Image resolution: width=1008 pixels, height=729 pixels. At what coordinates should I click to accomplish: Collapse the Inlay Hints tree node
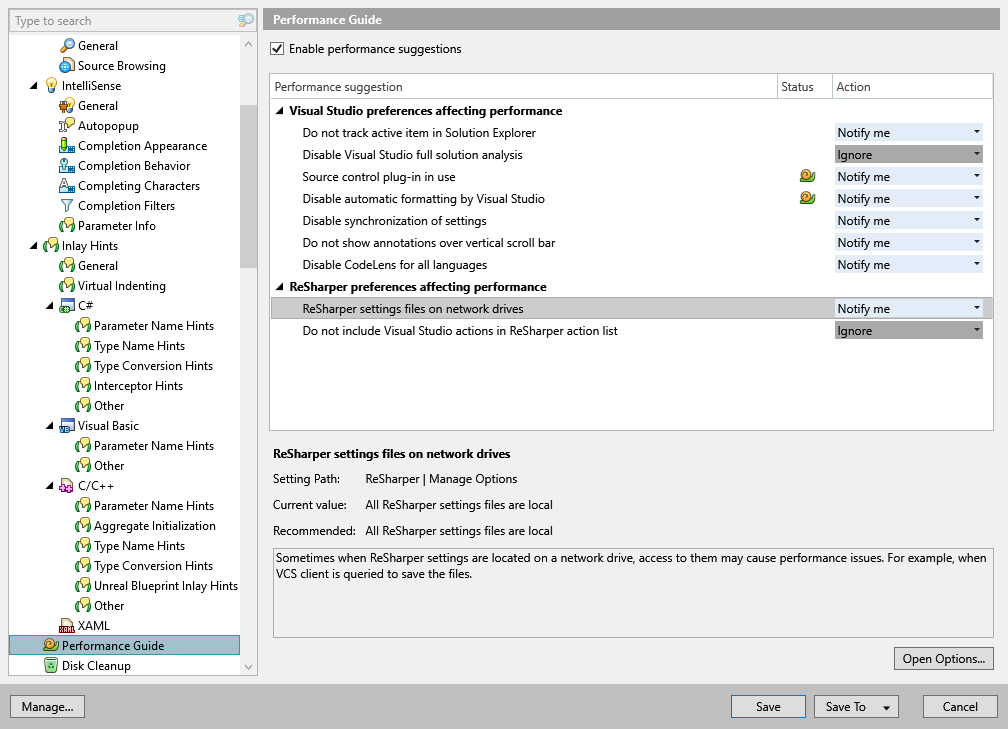tap(33, 245)
